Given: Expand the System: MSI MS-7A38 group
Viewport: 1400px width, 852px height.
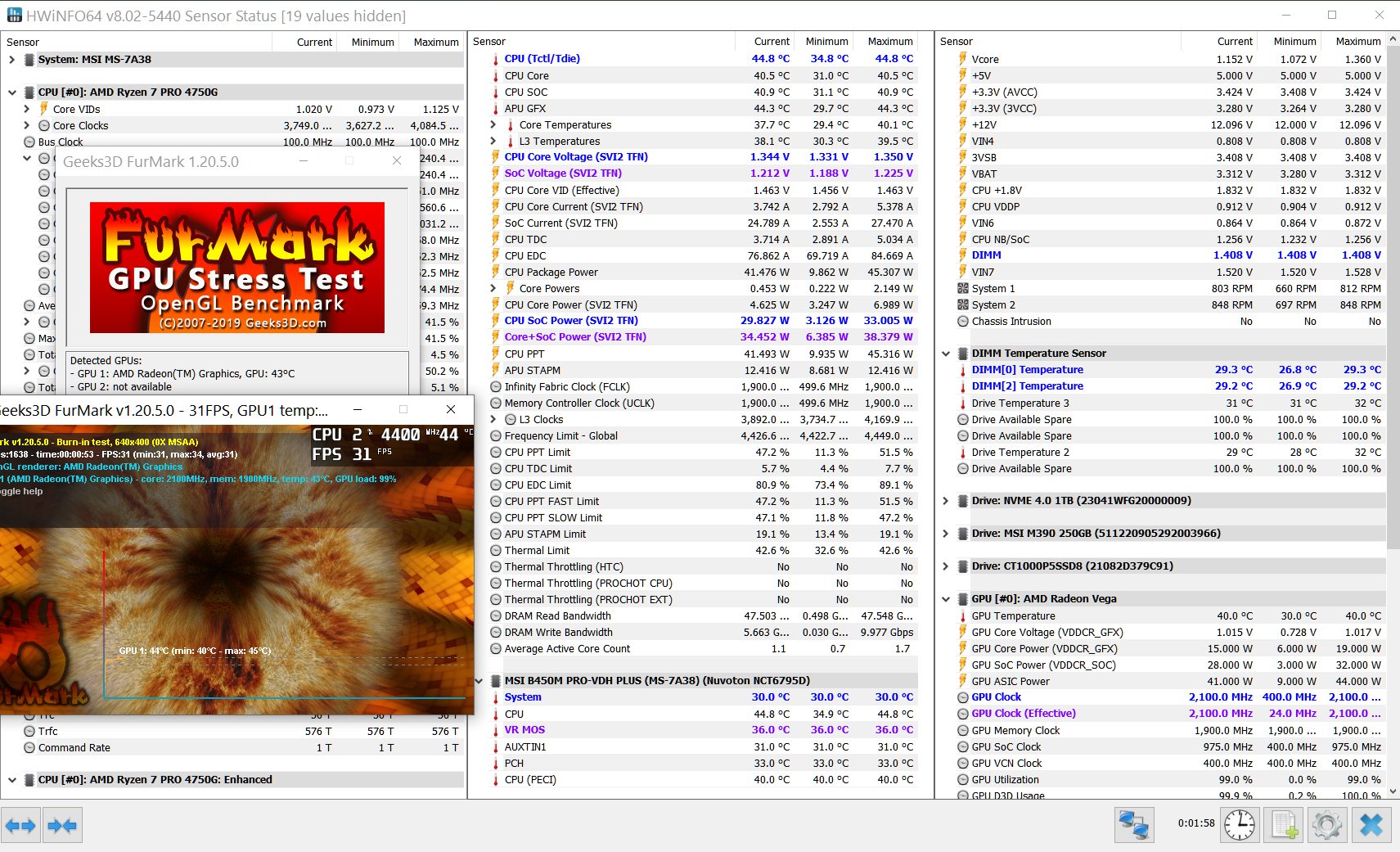Looking at the screenshot, I should pyautogui.click(x=11, y=60).
